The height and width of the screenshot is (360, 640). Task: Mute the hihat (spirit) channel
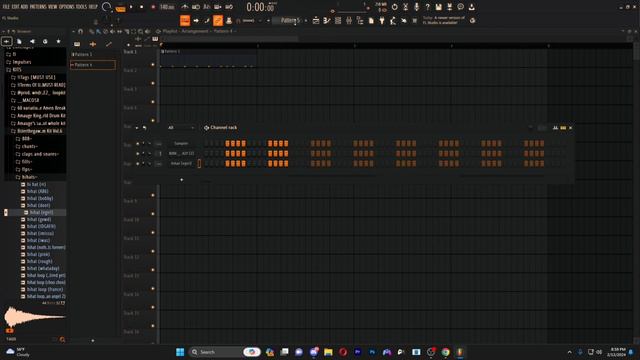click(138, 164)
